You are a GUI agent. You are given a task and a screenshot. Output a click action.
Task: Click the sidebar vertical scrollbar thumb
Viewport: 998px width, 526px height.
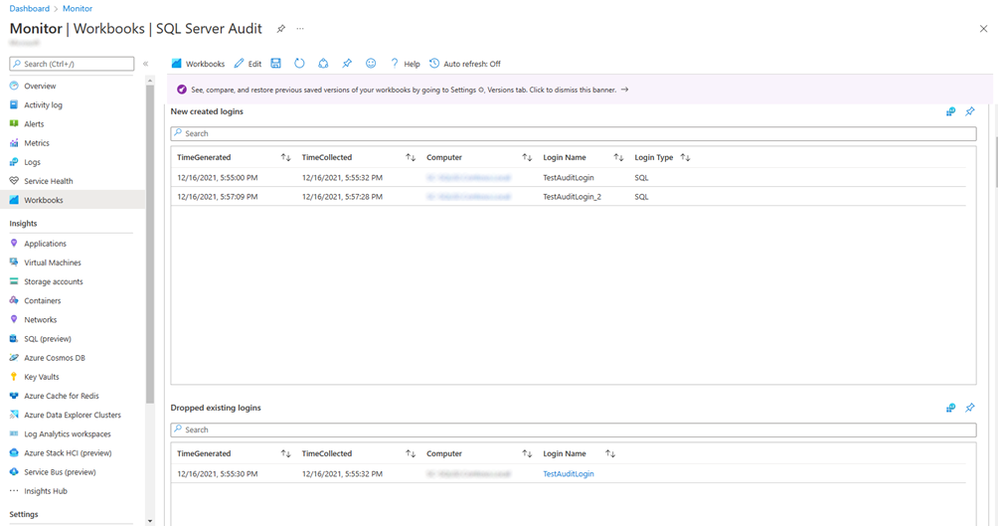click(150, 244)
